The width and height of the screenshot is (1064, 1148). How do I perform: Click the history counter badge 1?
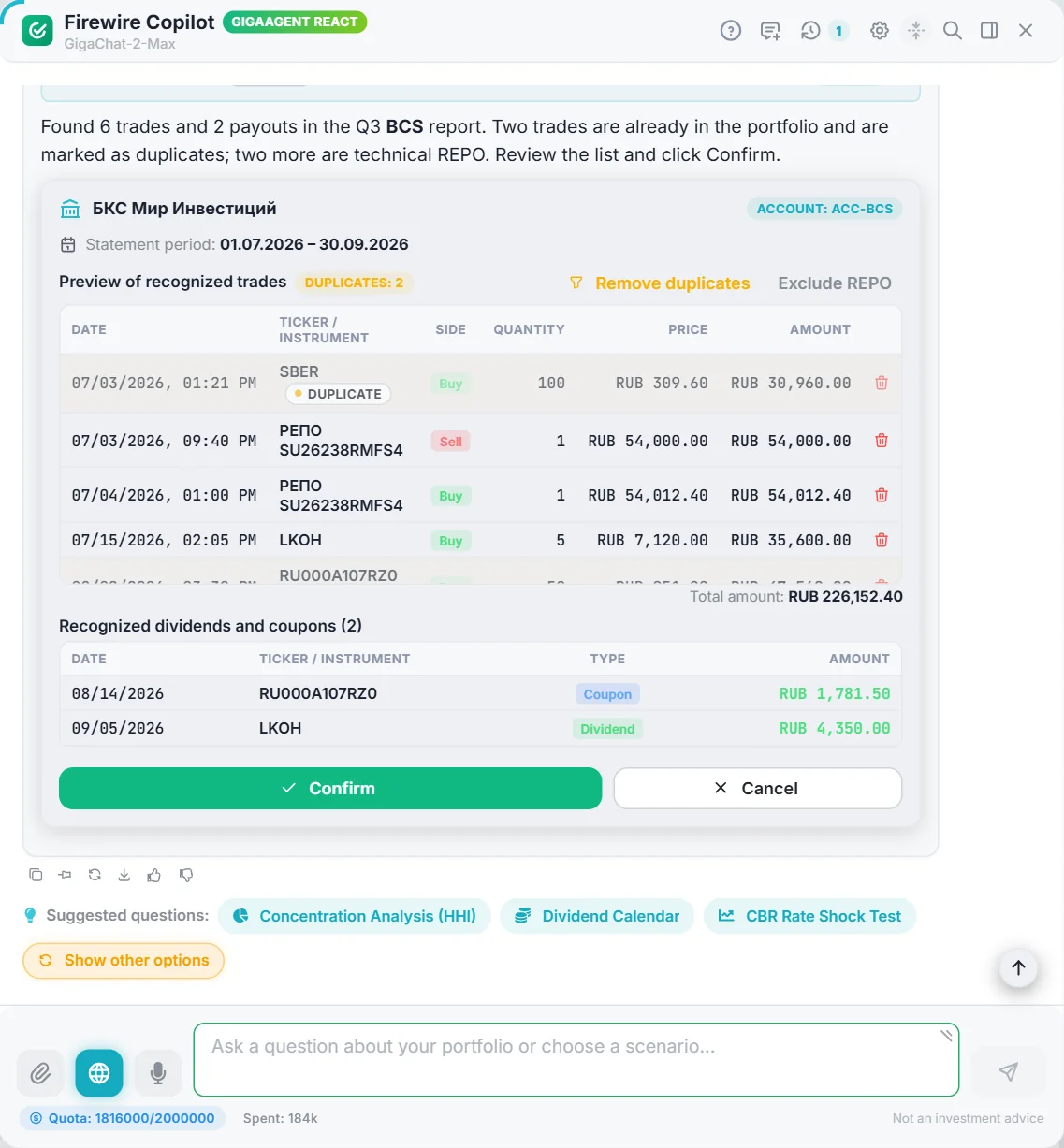point(838,31)
